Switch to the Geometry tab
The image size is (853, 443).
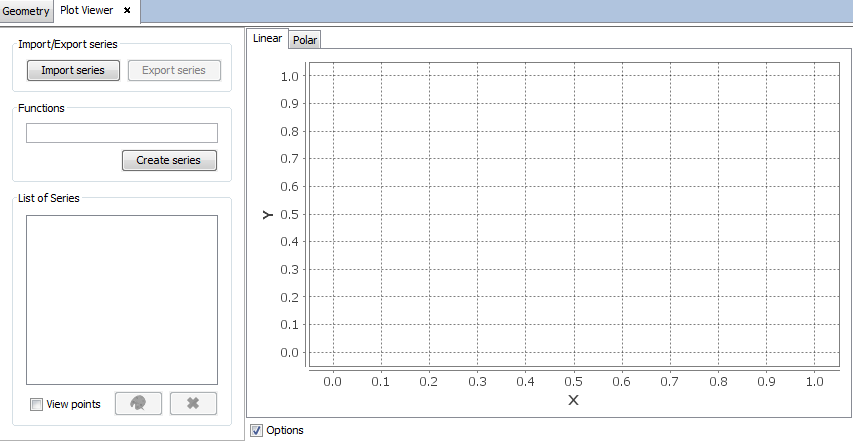click(x=25, y=11)
